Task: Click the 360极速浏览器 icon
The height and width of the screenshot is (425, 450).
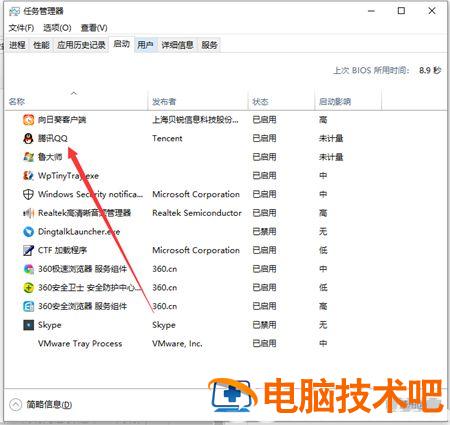Action: 28,269
